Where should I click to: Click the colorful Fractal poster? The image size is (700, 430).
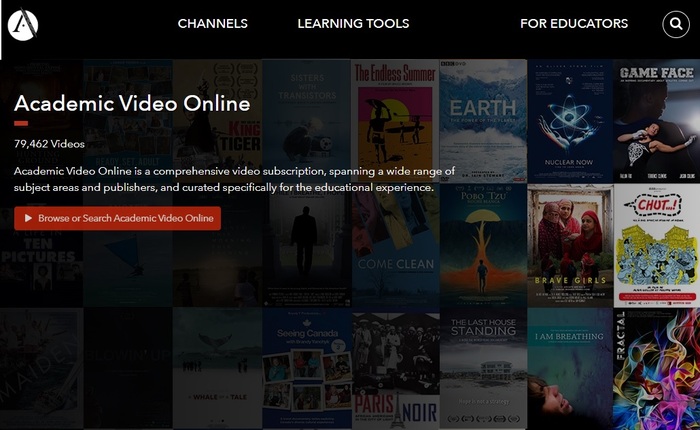click(656, 368)
